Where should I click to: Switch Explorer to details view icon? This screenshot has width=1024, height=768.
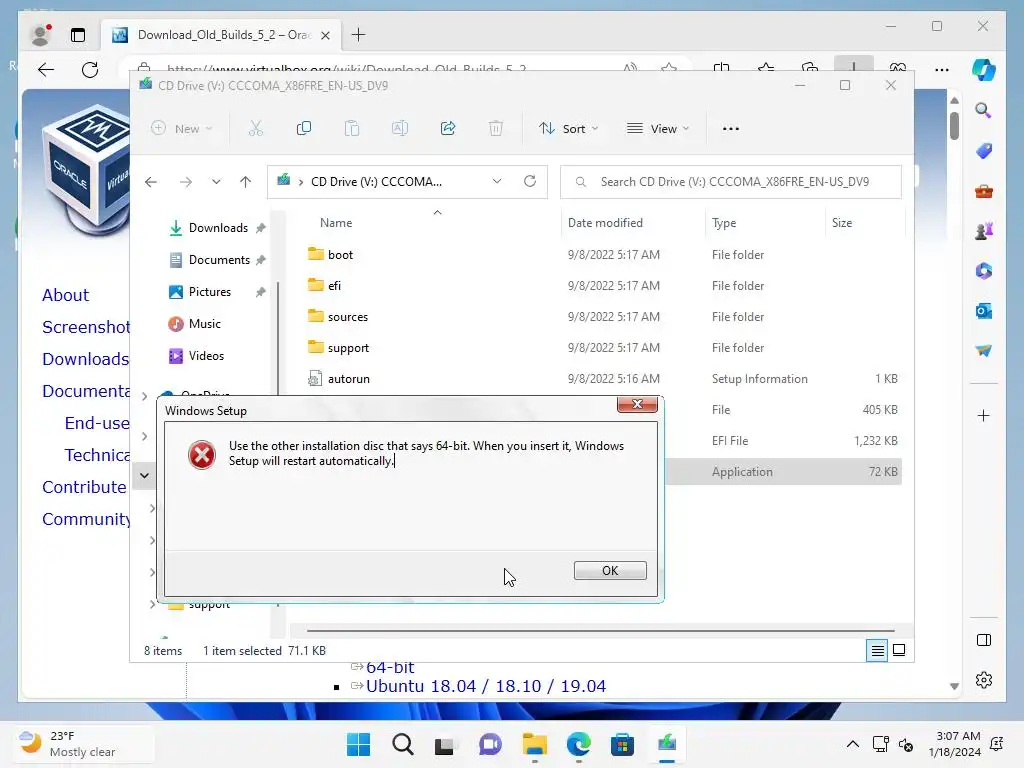(x=877, y=650)
